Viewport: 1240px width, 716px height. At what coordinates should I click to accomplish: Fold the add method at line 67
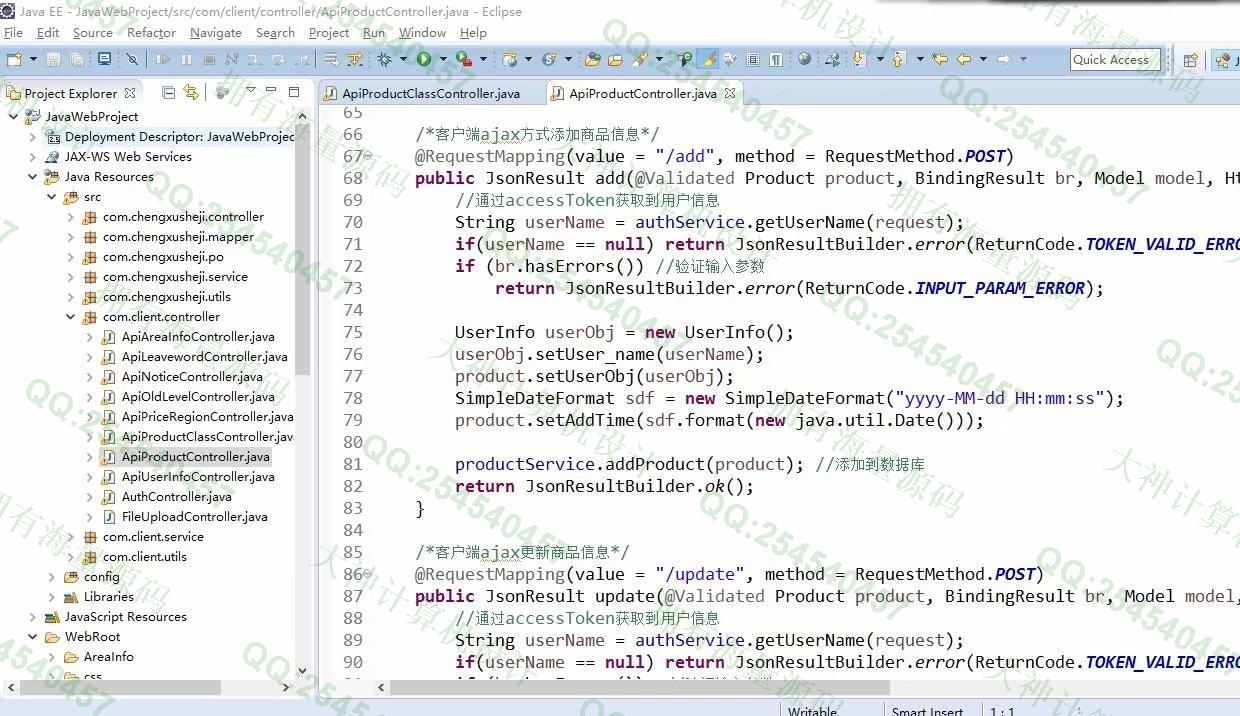[x=368, y=156]
